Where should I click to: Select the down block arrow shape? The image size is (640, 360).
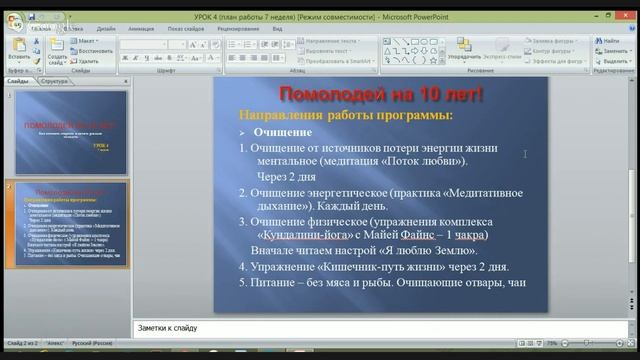click(424, 51)
